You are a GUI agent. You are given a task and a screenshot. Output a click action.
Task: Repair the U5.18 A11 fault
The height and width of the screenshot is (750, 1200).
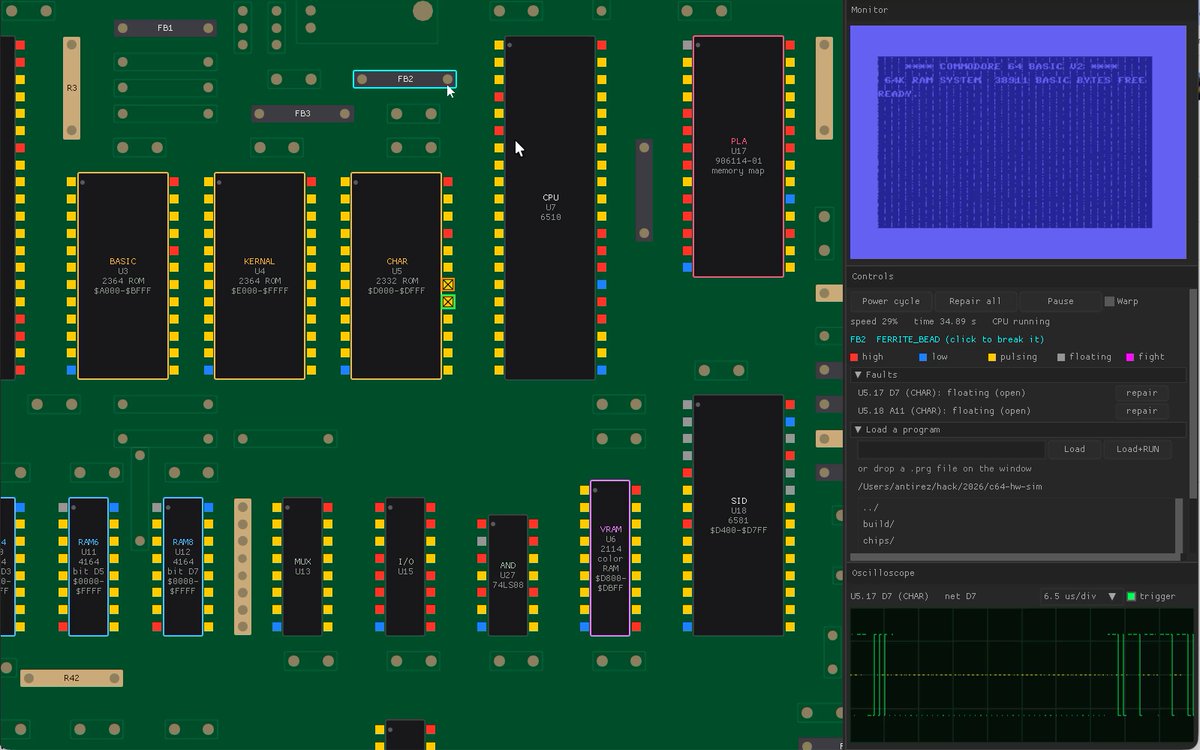point(1141,411)
